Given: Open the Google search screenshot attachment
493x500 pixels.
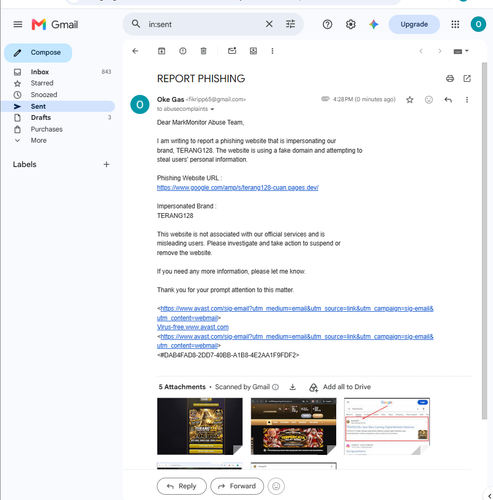Looking at the screenshot, I should pos(387,426).
